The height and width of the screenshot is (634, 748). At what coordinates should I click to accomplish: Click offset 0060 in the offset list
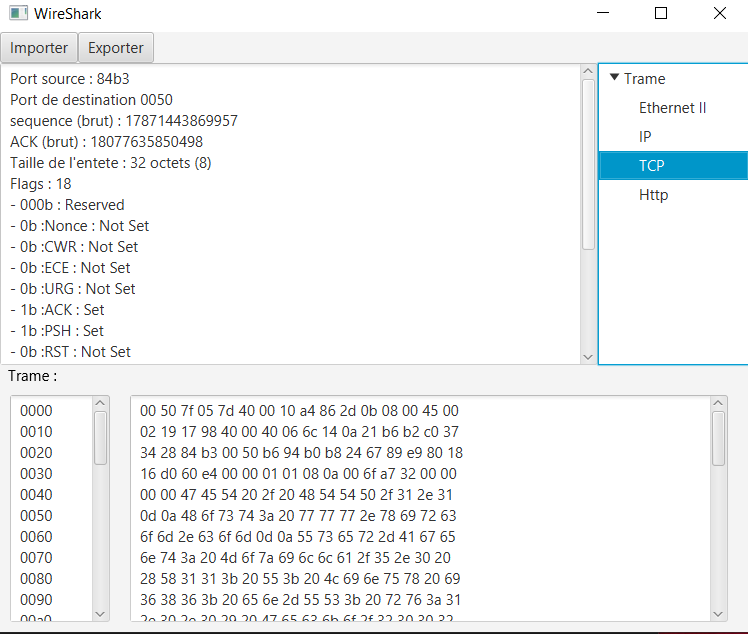pos(36,537)
